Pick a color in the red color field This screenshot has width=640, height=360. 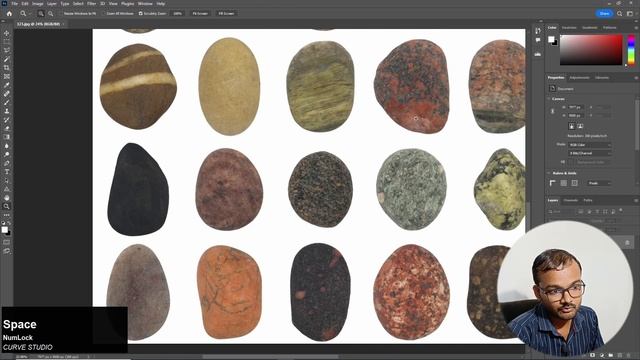tap(591, 50)
